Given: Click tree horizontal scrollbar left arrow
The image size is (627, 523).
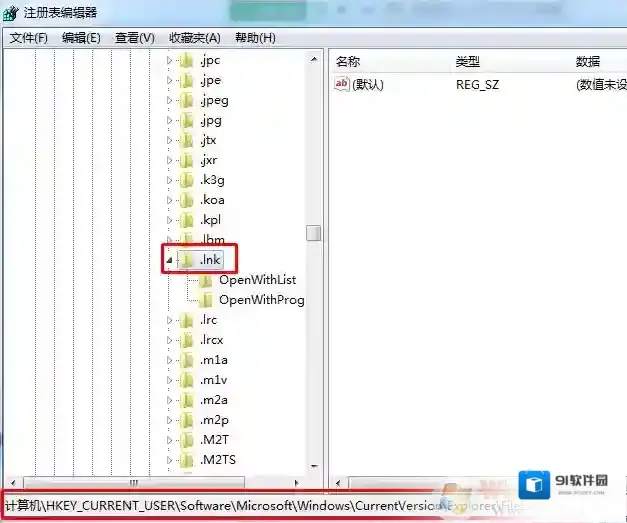Looking at the screenshot, I should pyautogui.click(x=13, y=483).
